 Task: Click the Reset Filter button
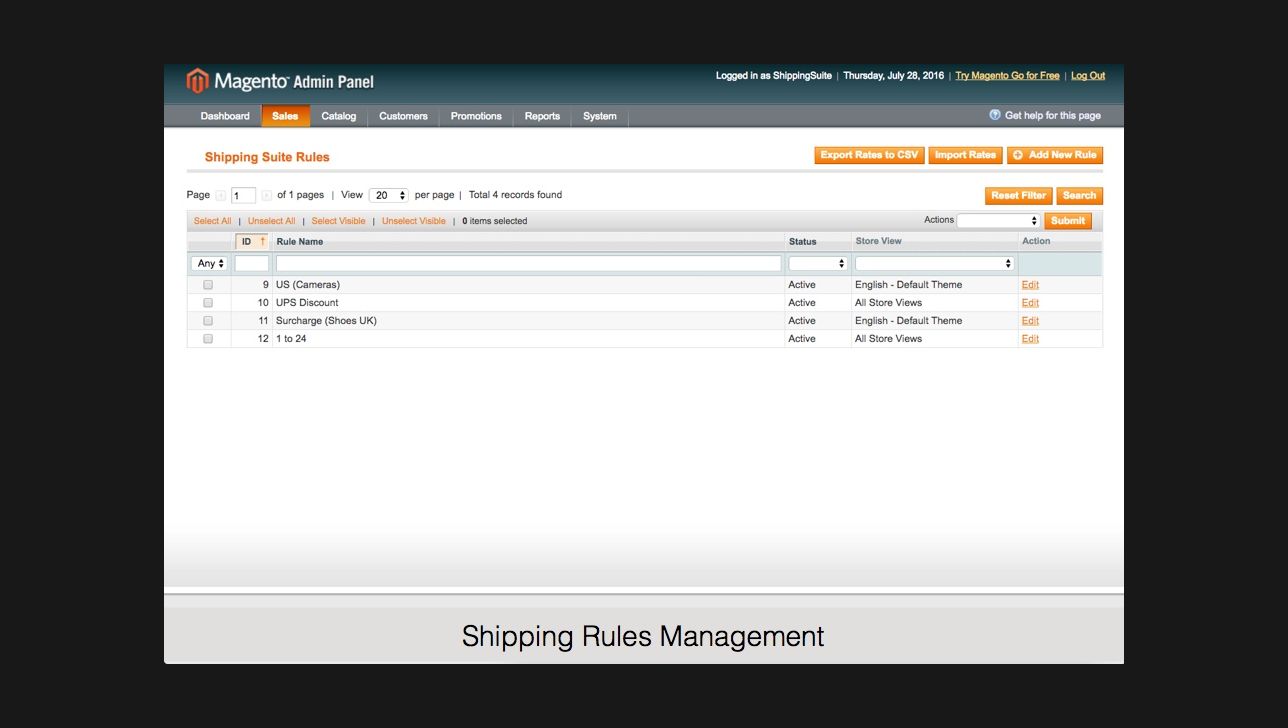[1018, 196]
